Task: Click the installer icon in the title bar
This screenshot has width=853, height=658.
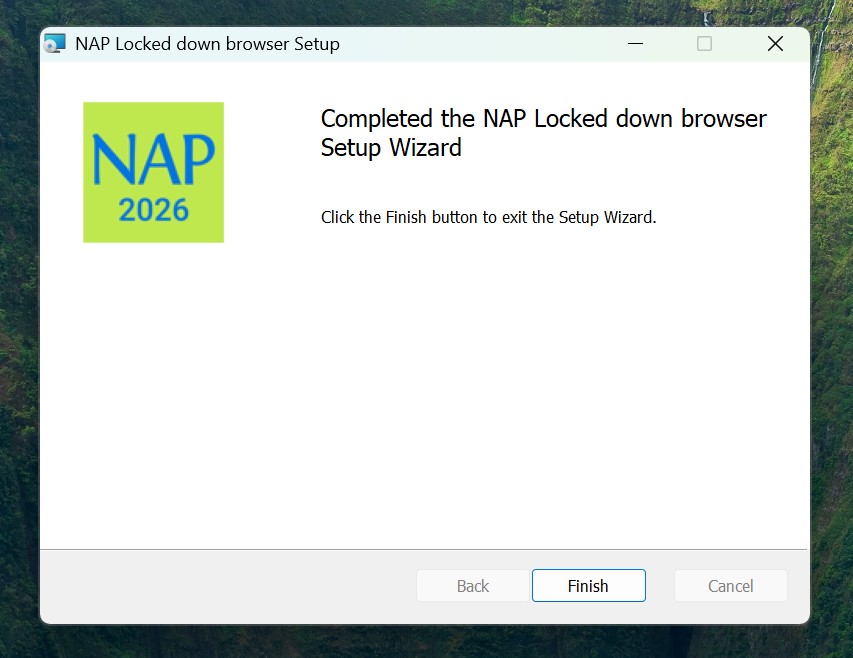Action: click(55, 44)
